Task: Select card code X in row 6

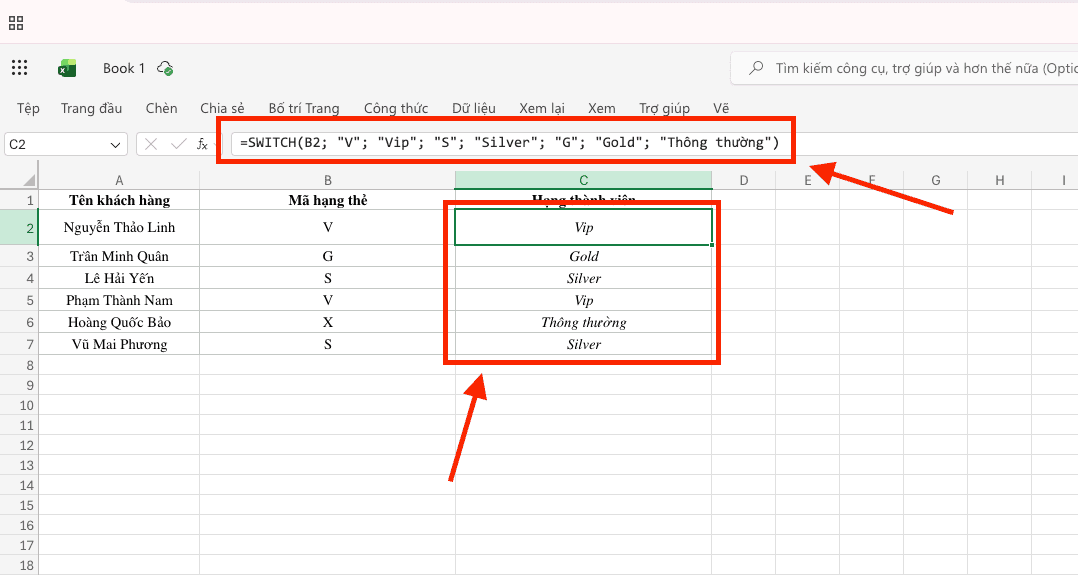Action: tap(327, 322)
